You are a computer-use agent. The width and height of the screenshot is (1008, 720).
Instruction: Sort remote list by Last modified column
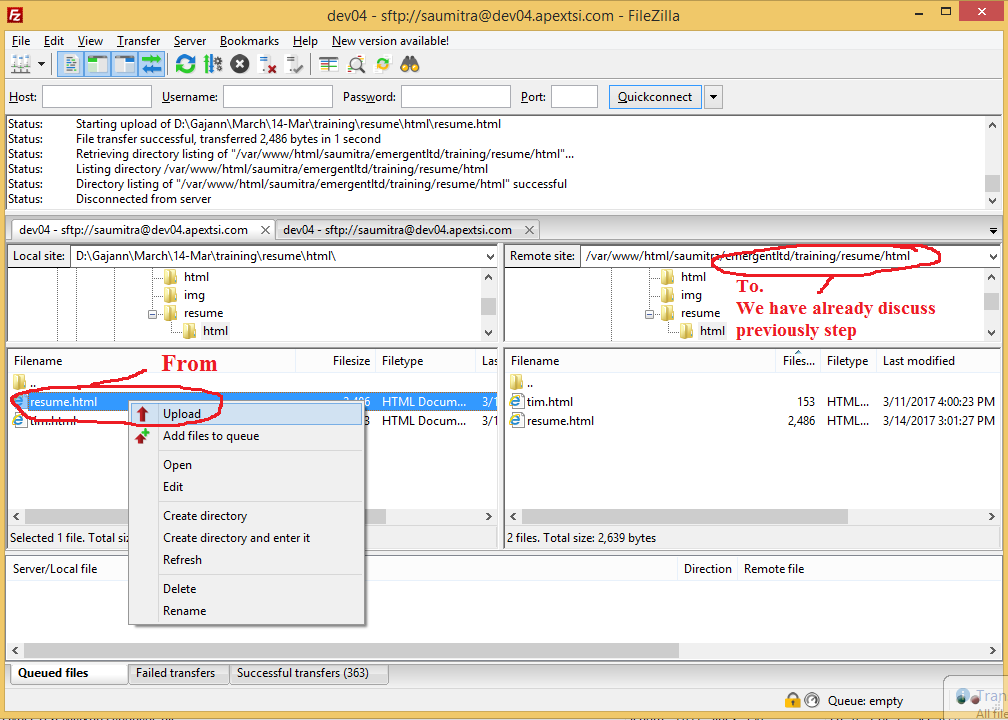[939, 361]
